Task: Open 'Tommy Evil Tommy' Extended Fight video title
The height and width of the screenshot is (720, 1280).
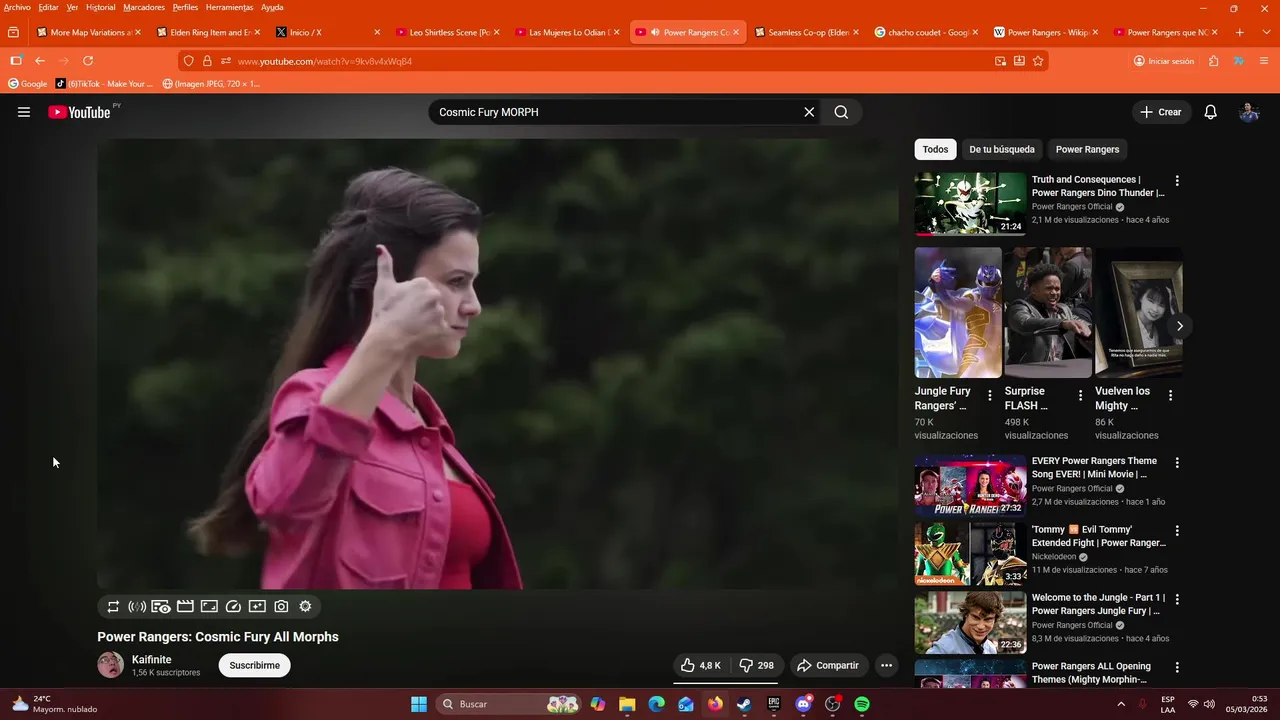Action: (x=1098, y=536)
